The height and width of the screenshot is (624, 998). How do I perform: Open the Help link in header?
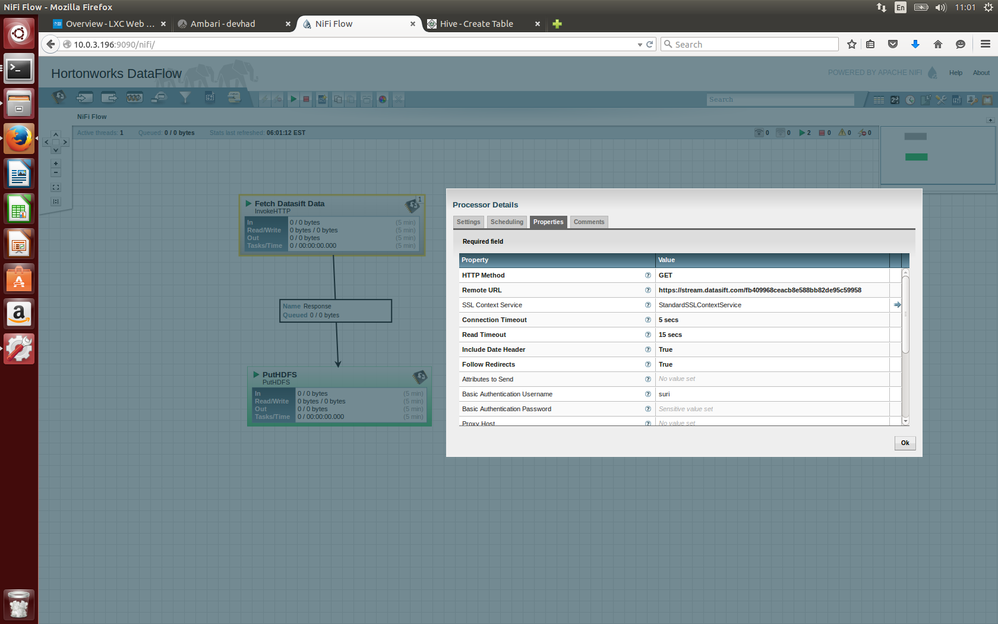955,73
